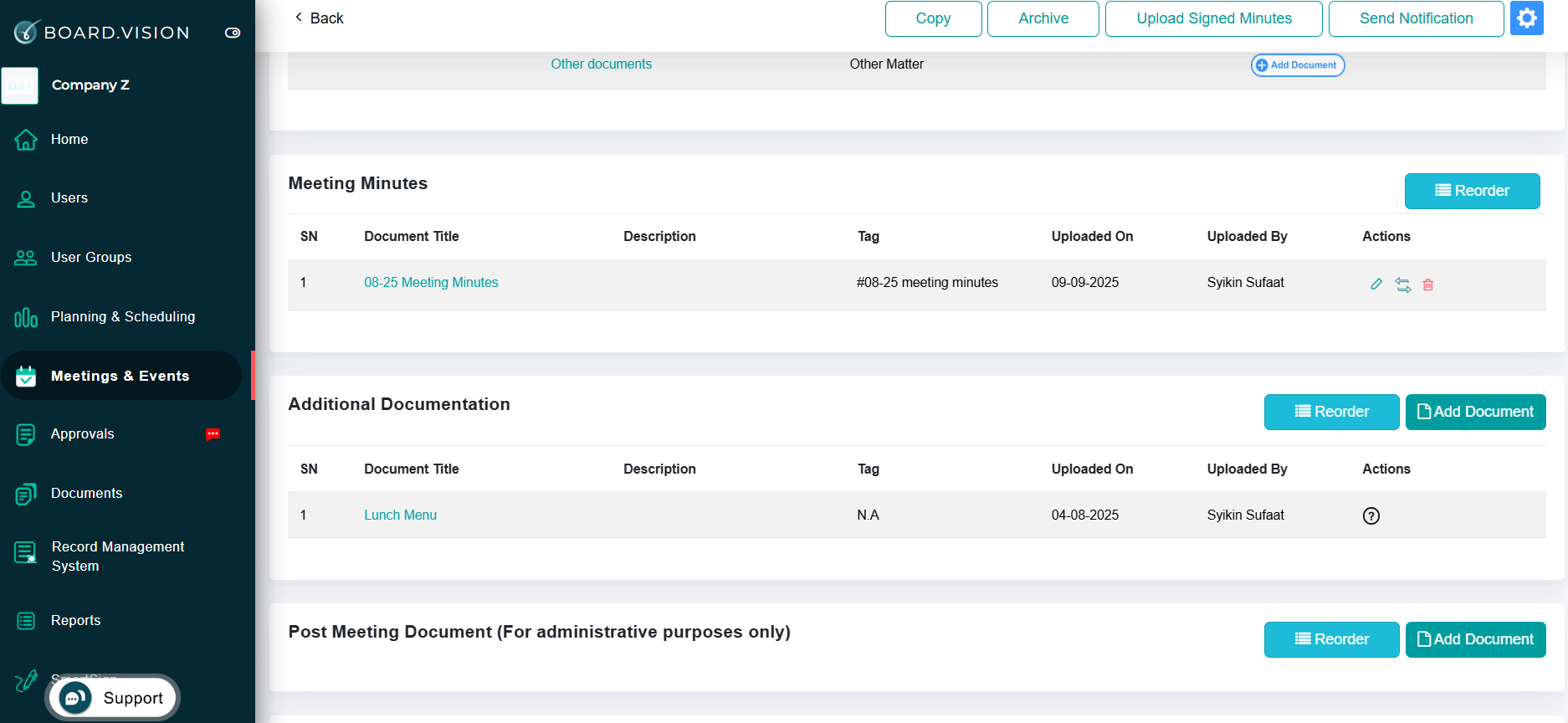Open the Approvals section
The width and height of the screenshot is (1568, 723).
(x=82, y=434)
